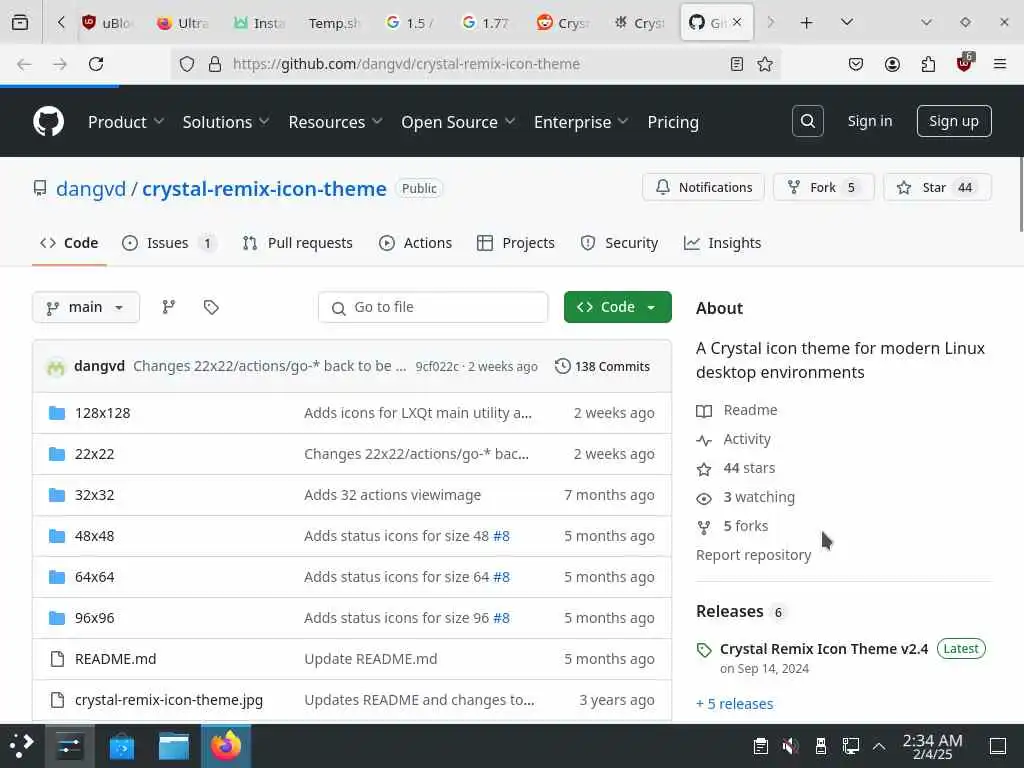Viewport: 1024px width, 768px height.
Task: Click Report repository link
Action: click(754, 555)
